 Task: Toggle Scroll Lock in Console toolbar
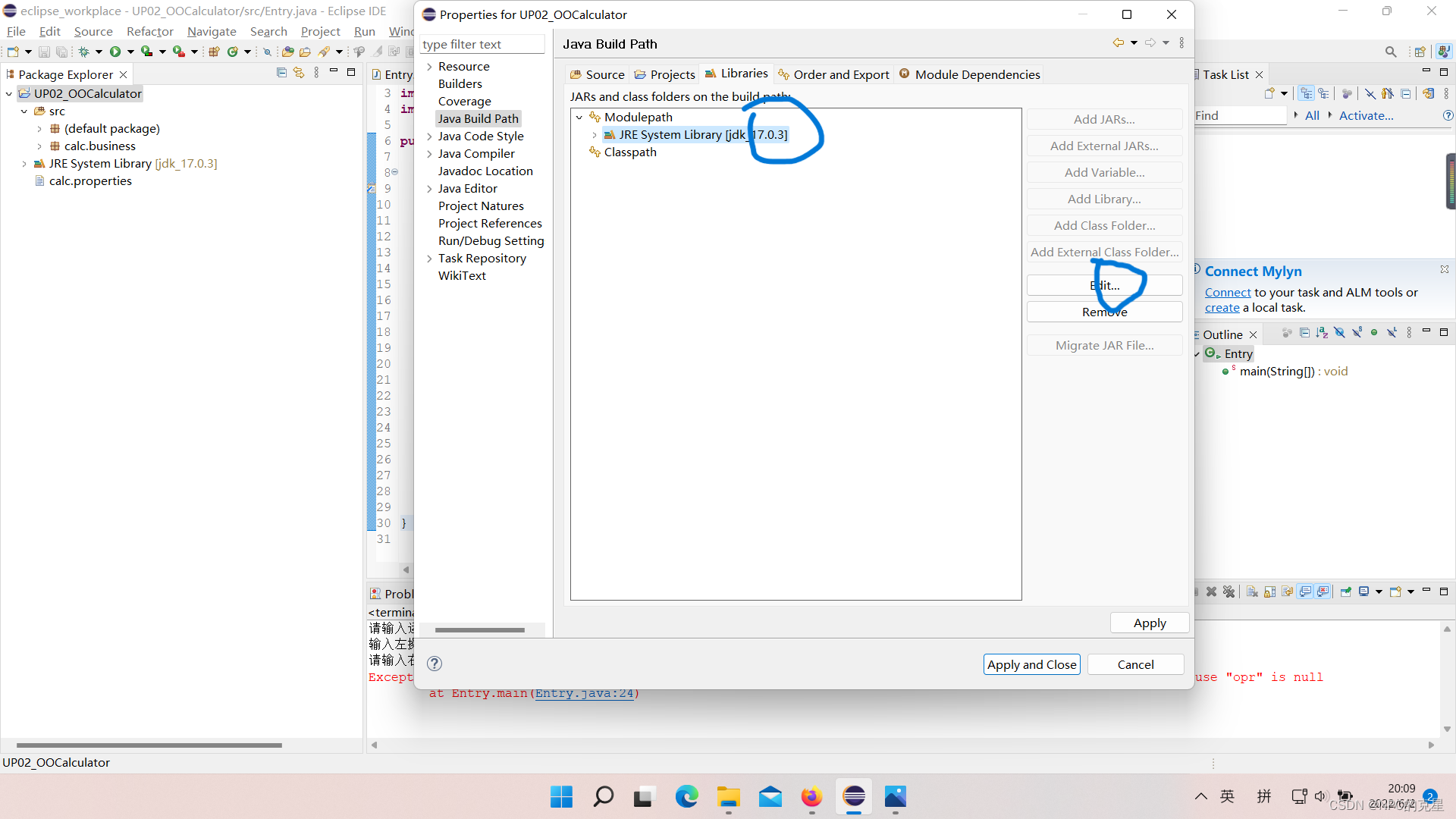1269,591
